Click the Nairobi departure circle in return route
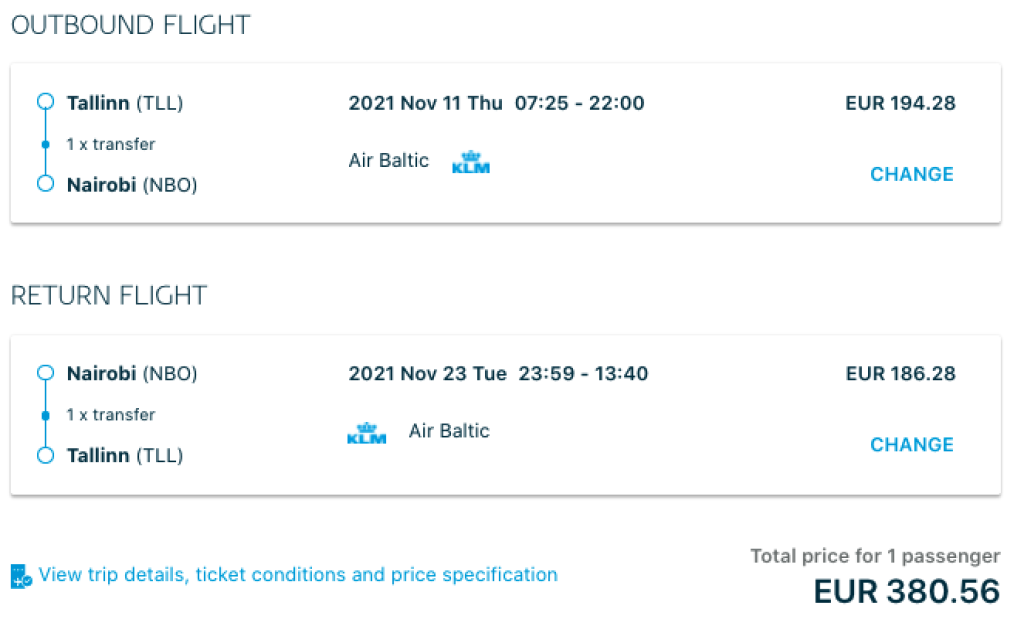This screenshot has height=626, width=1024. click(45, 373)
